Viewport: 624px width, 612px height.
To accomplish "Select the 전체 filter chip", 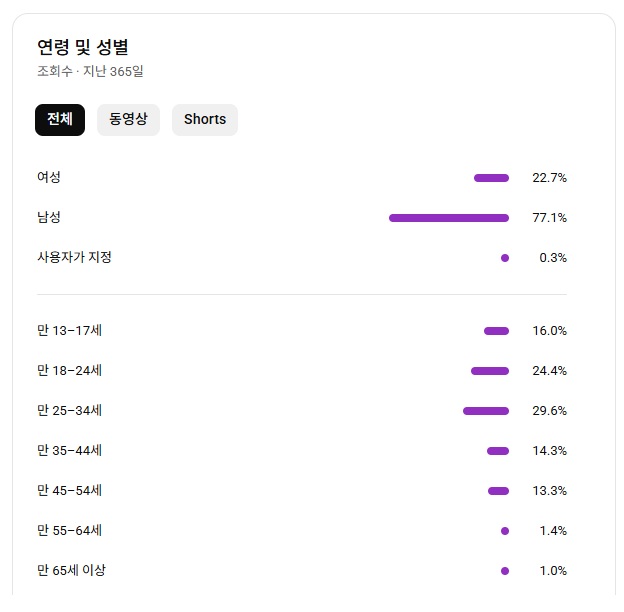I will (60, 119).
